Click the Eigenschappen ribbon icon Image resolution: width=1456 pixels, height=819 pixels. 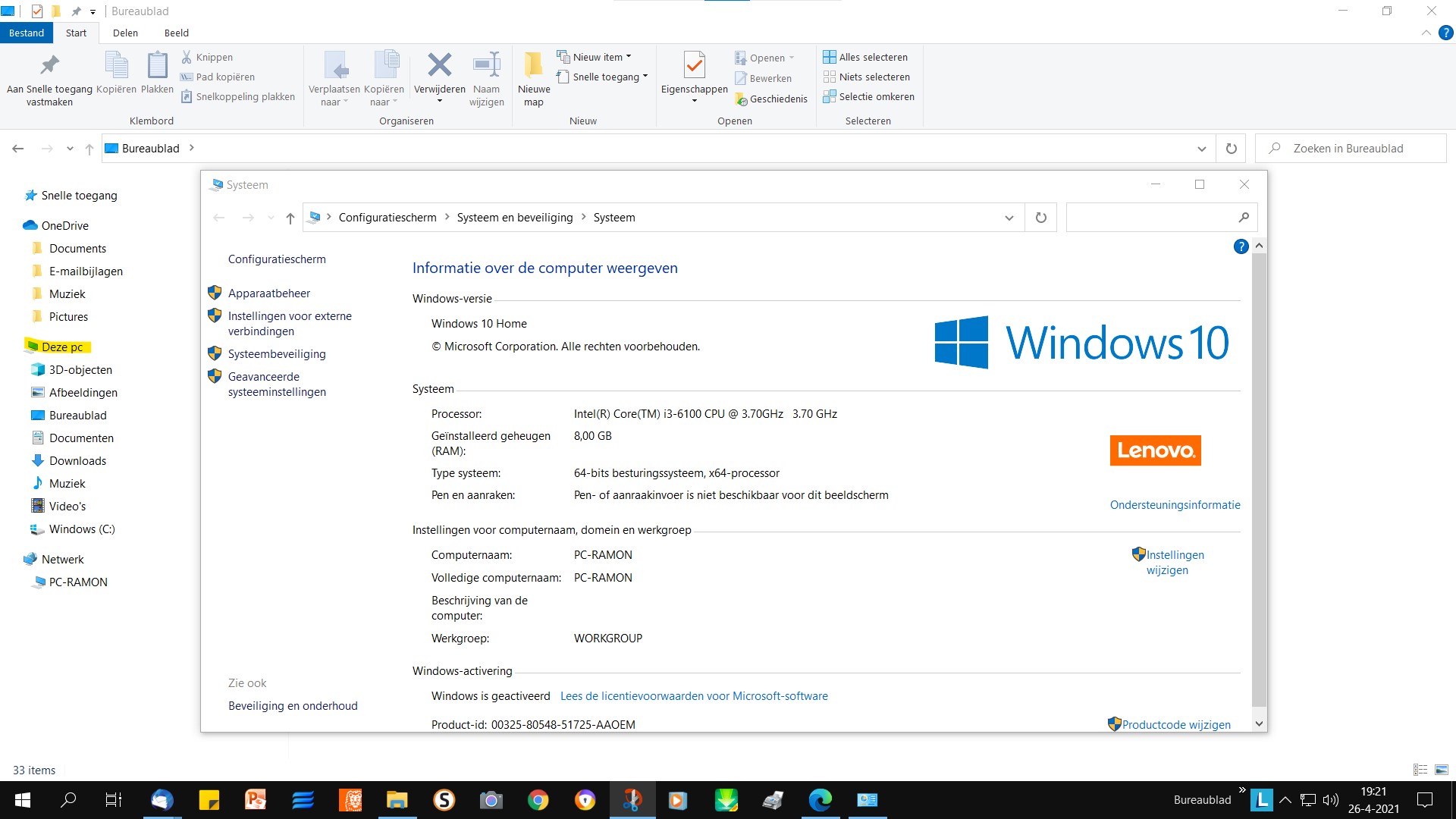click(x=694, y=66)
